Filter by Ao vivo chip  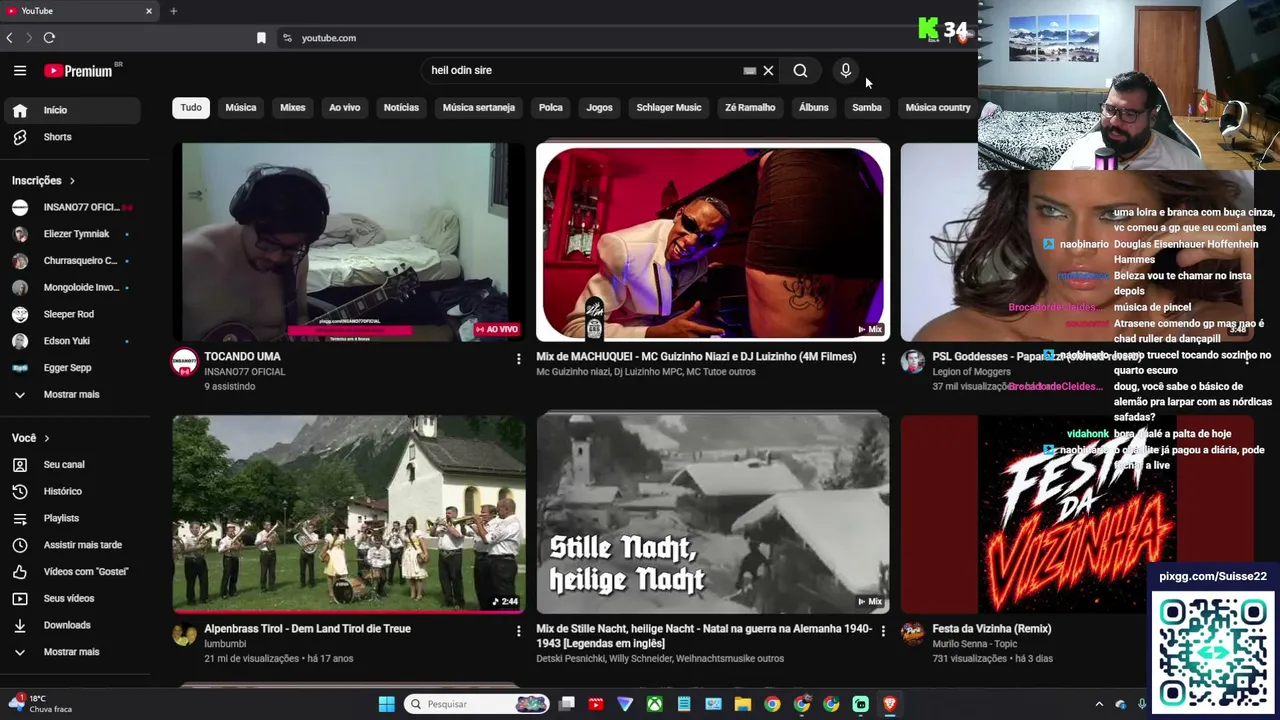345,108
